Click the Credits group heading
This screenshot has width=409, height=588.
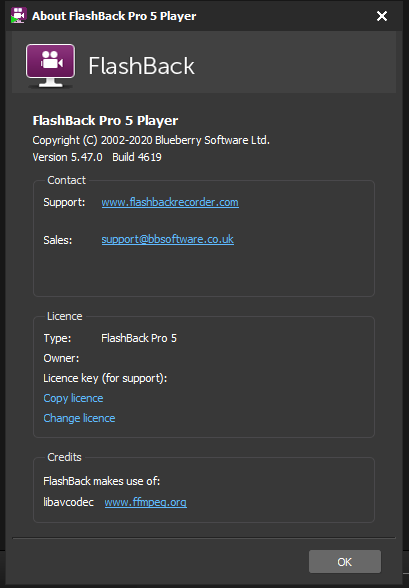point(64,457)
